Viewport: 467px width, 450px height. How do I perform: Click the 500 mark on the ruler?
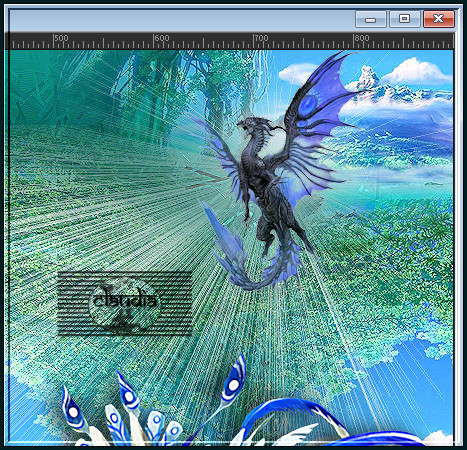click(x=61, y=38)
